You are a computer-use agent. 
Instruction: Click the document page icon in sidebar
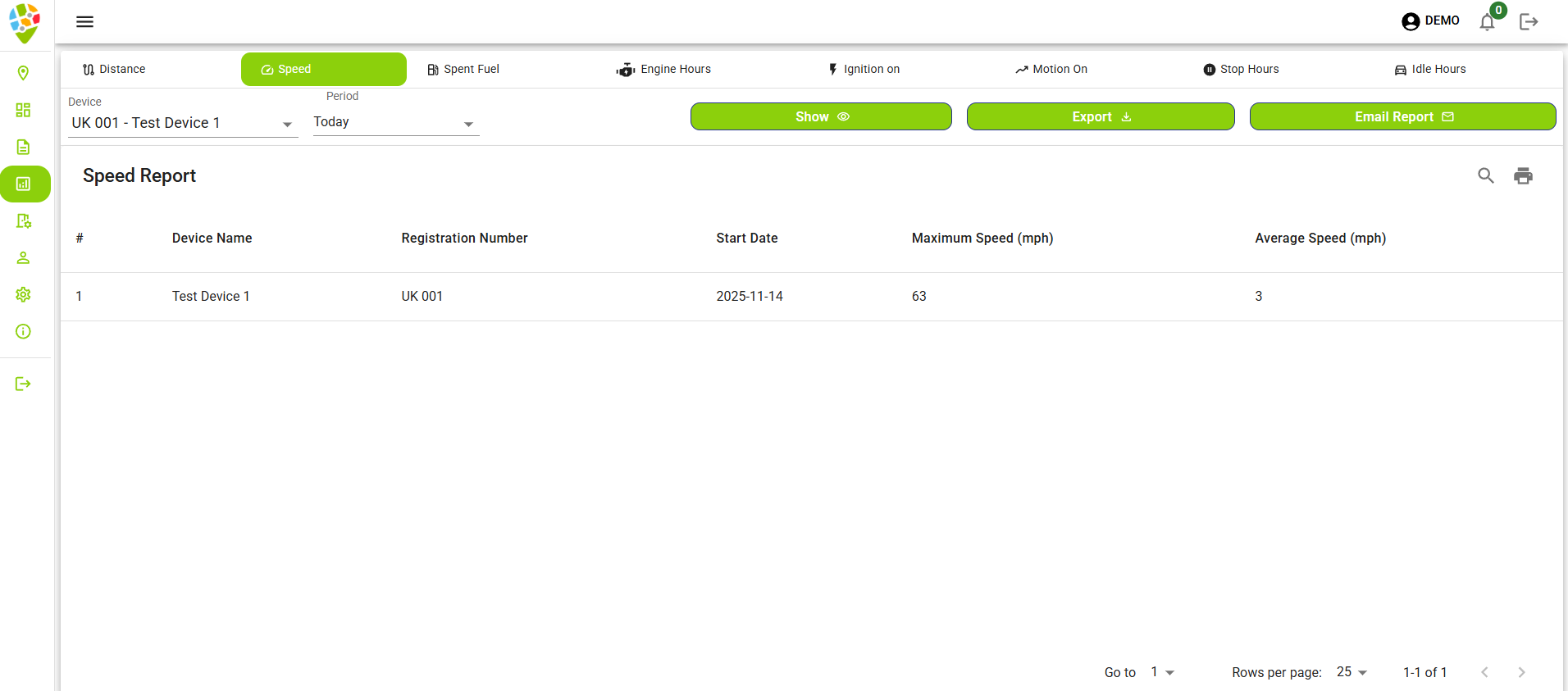click(x=23, y=147)
